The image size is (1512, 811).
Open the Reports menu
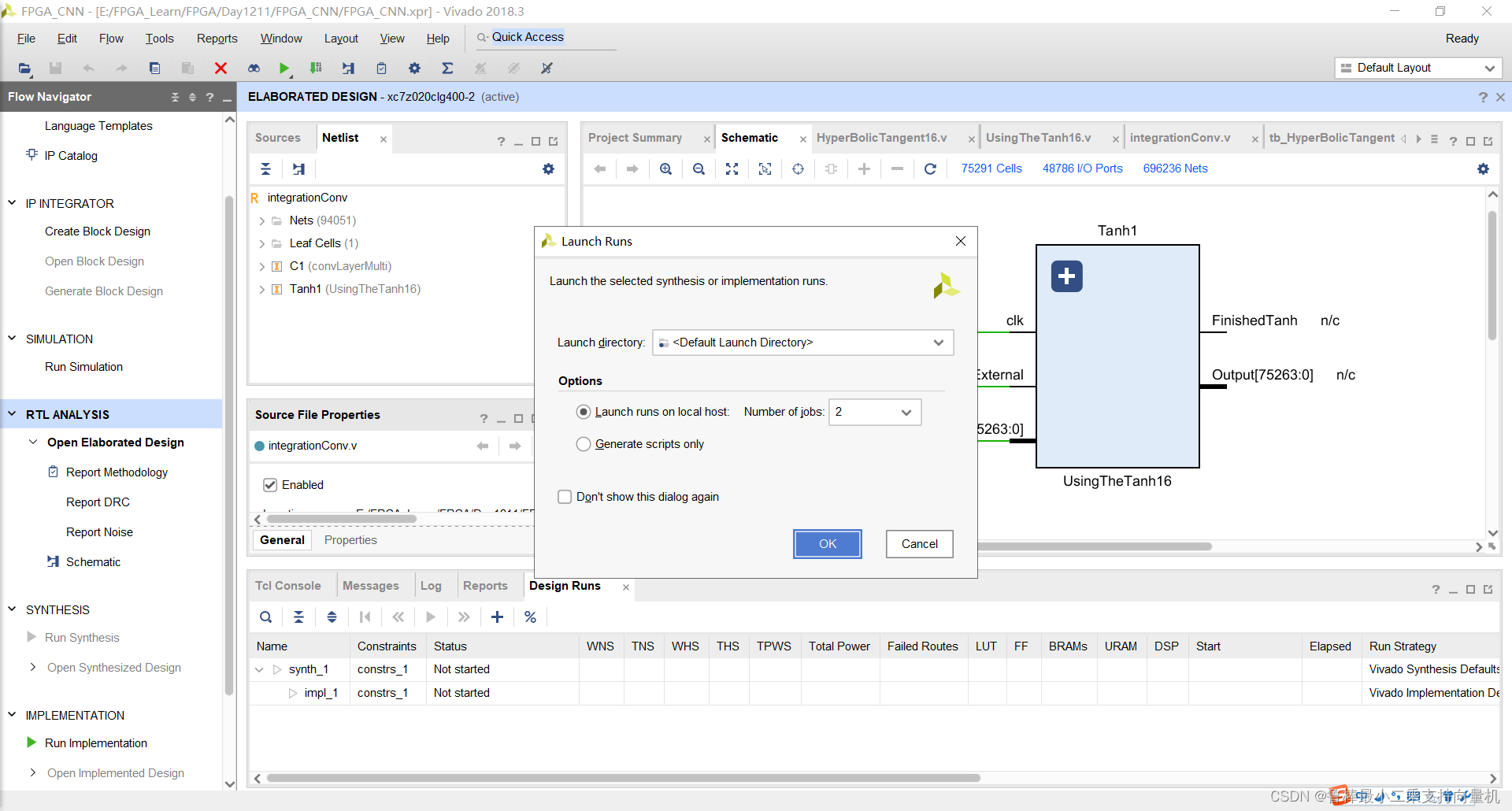coord(217,39)
